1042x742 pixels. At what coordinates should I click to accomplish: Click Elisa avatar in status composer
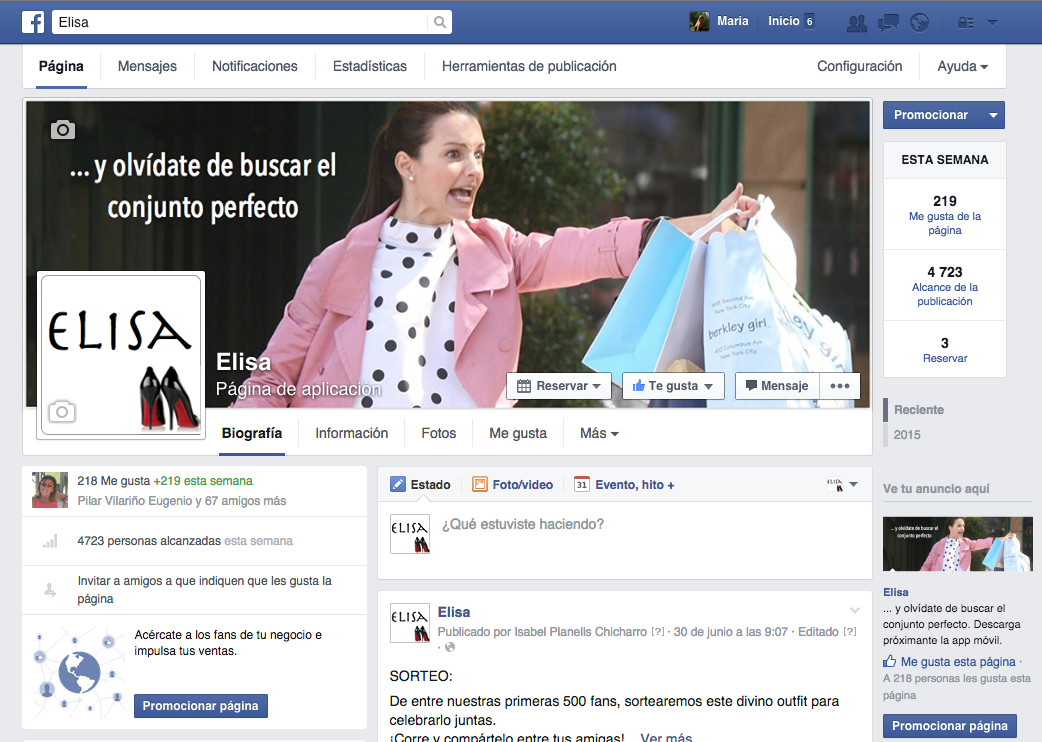click(409, 534)
